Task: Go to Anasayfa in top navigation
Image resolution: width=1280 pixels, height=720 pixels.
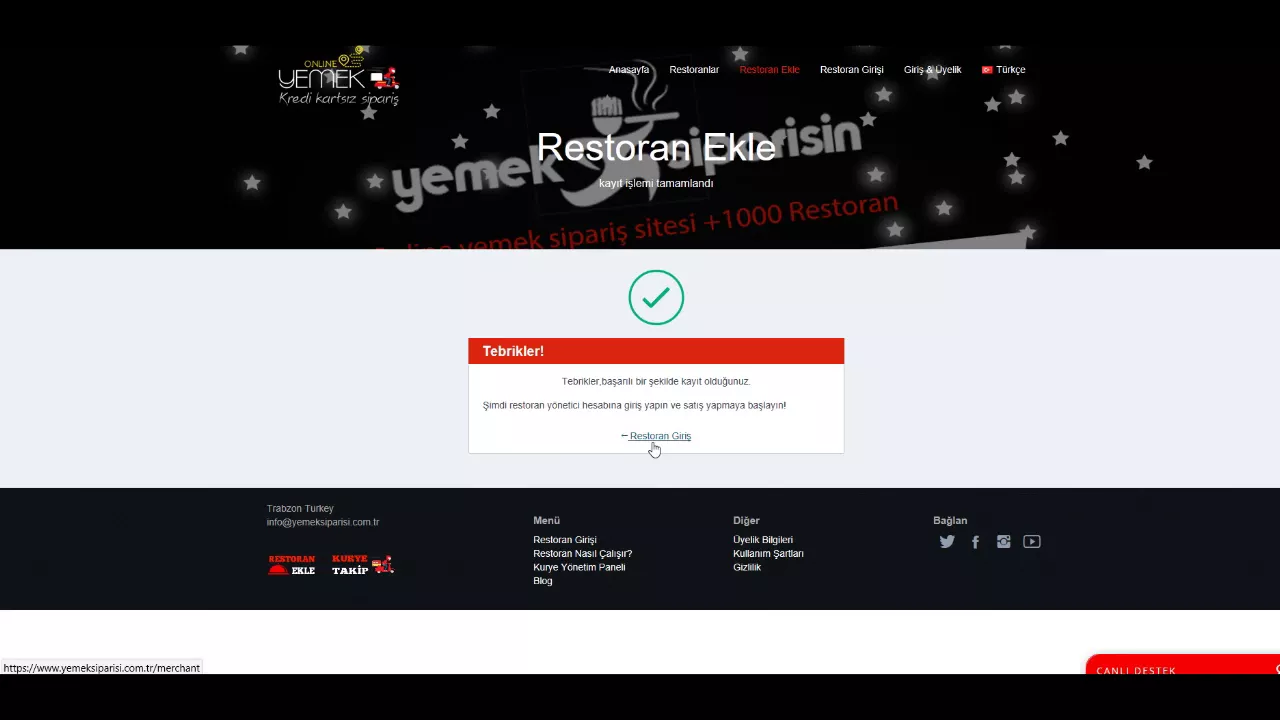Action: pos(629,70)
